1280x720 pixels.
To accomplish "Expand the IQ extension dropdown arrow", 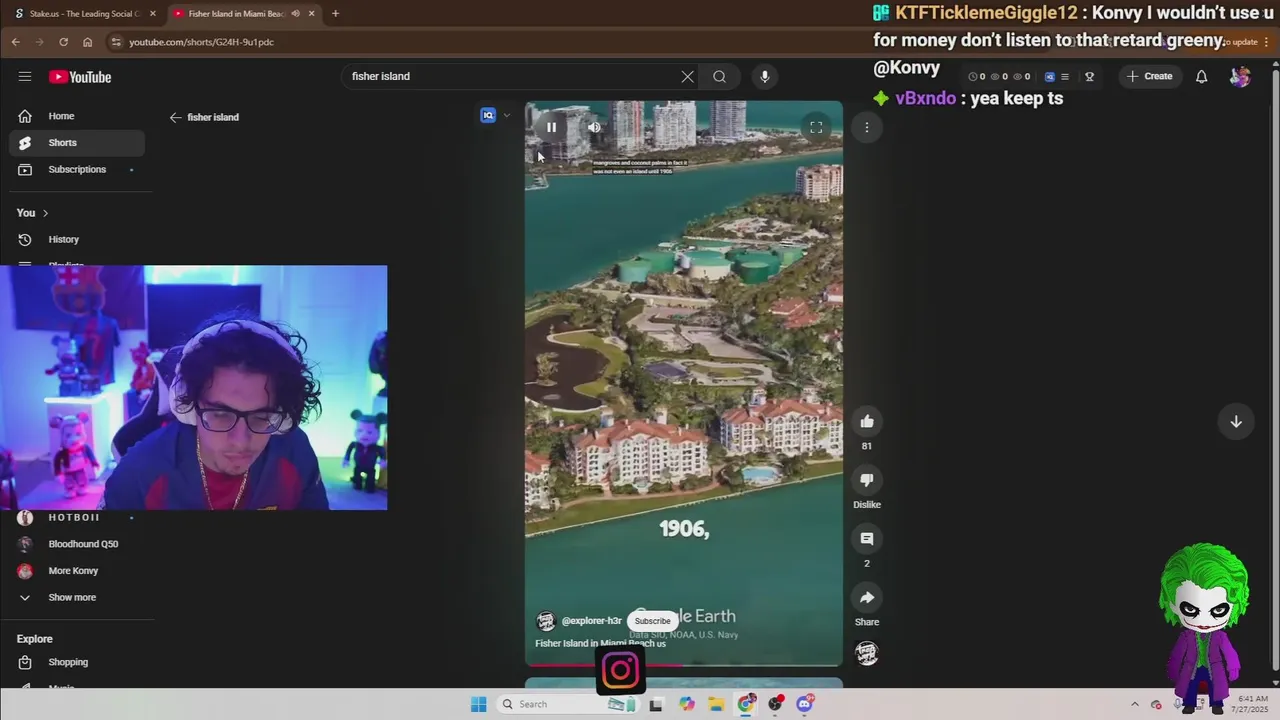I will point(506,115).
